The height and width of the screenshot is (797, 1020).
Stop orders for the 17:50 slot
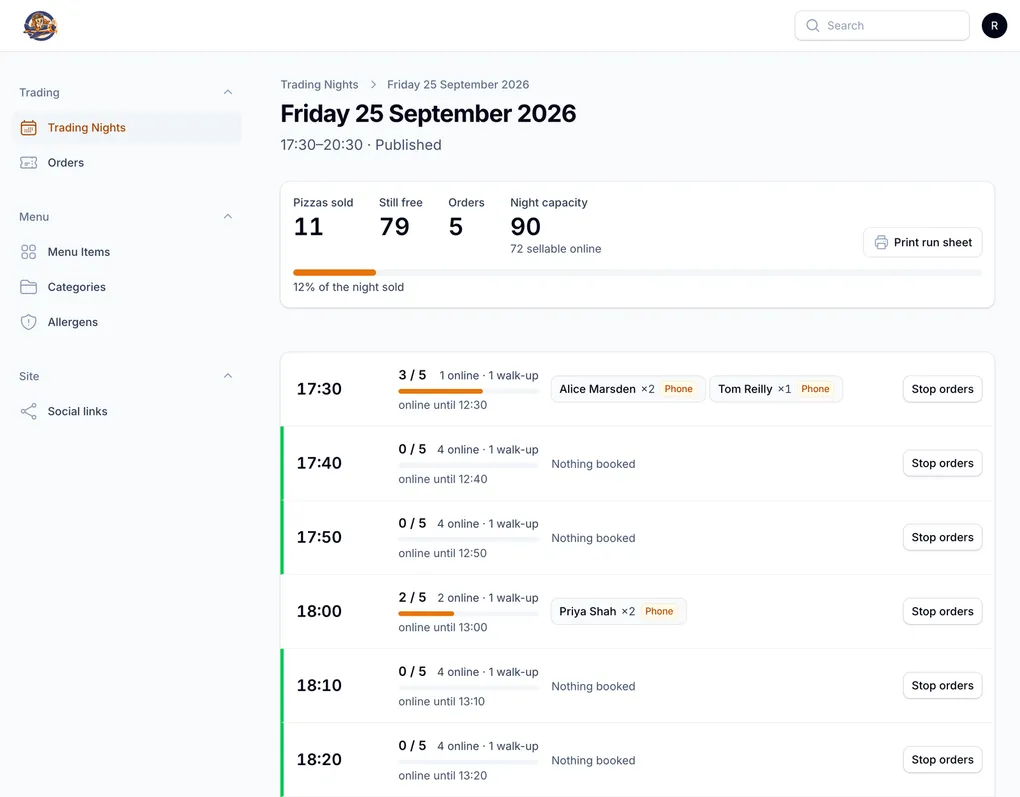point(942,537)
